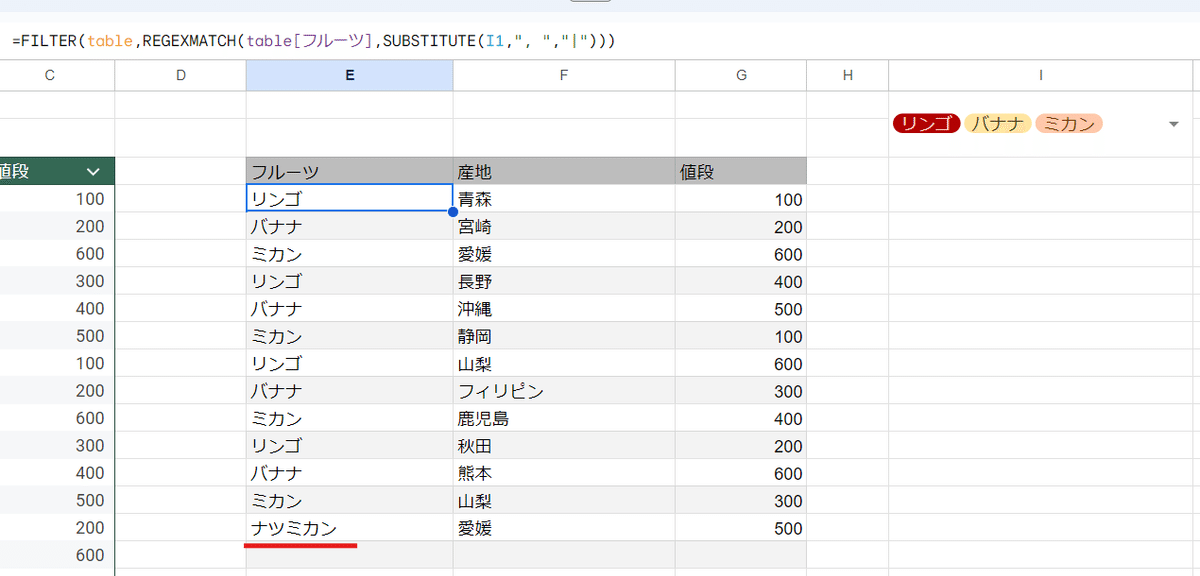Open the dropdown arrow in cell I1
Screen dimensions: 1200x576
point(1173,124)
